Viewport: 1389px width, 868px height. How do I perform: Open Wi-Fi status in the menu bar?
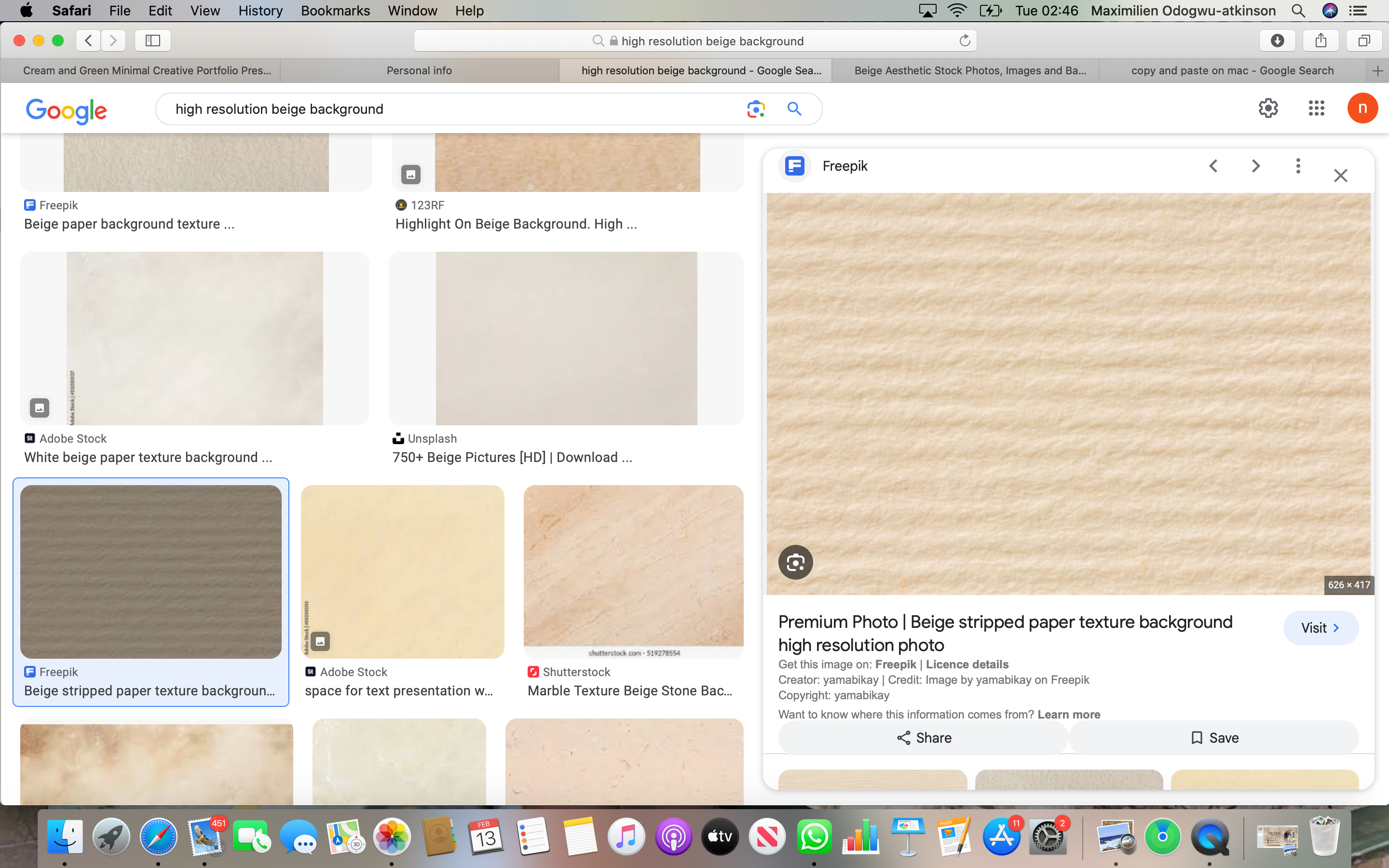[x=957, y=10]
